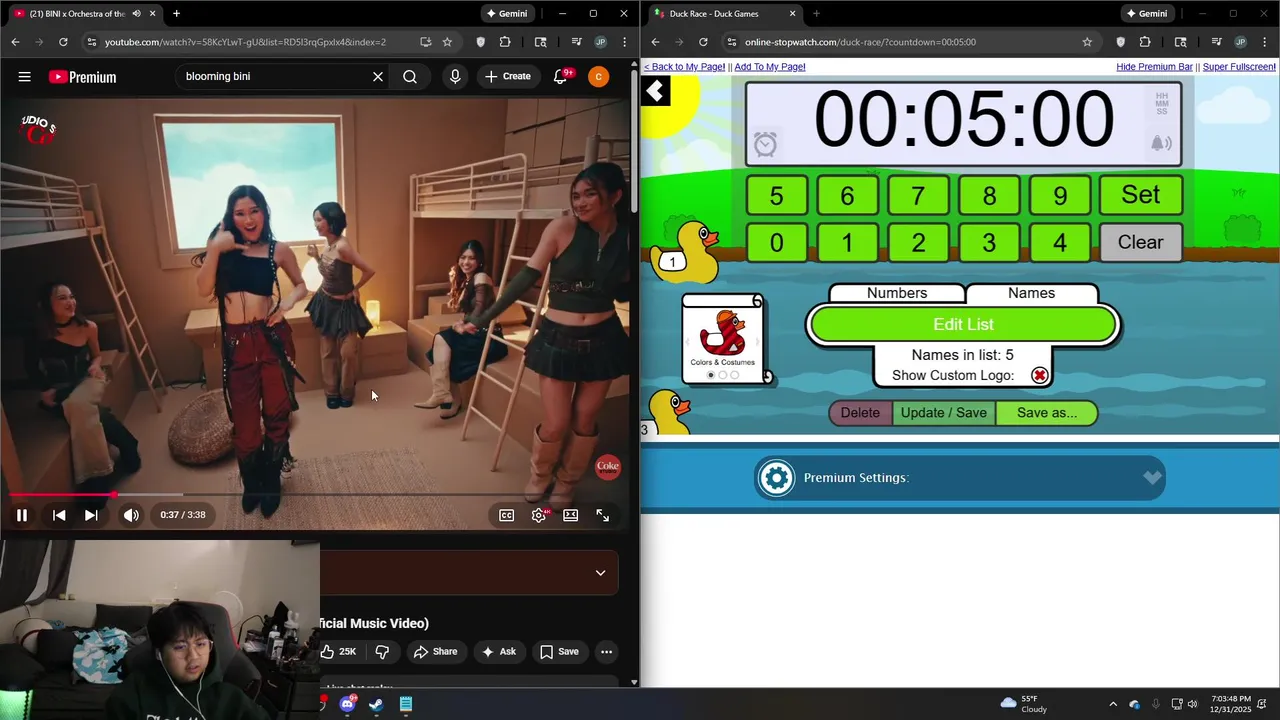Image resolution: width=1280 pixels, height=720 pixels.
Task: Reload the YouTube page
Action: [63, 42]
